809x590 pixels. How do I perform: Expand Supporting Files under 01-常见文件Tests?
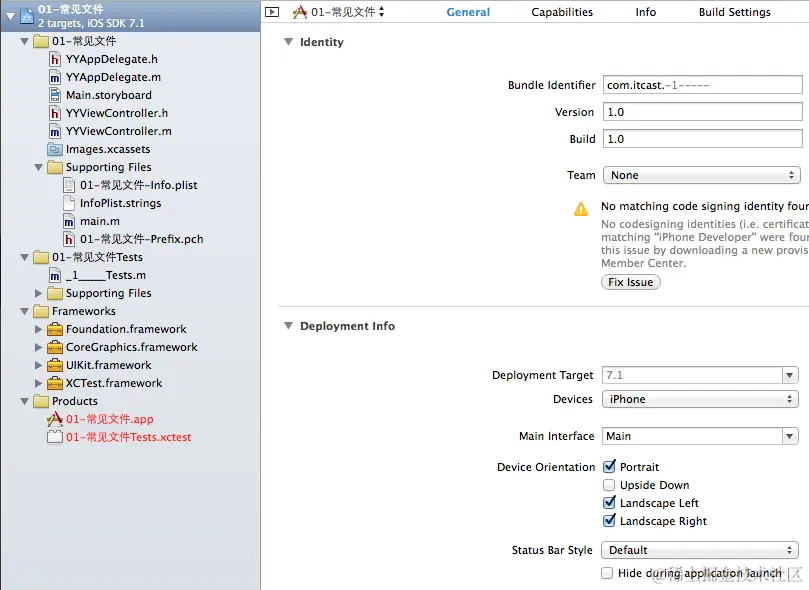point(38,293)
